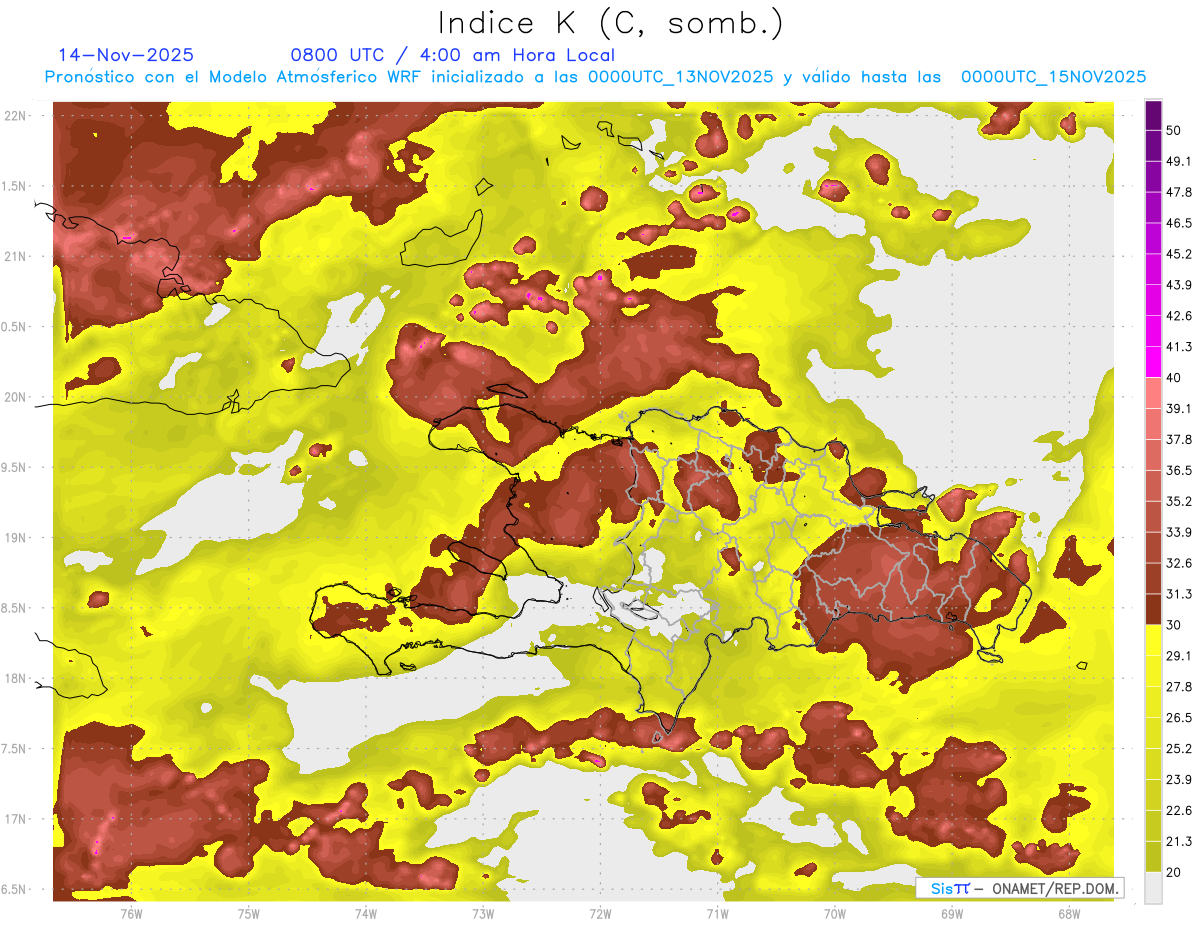Viewport: 1200px width, 927px height.
Task: Click the "20" color scale value
Action: tap(1175, 872)
